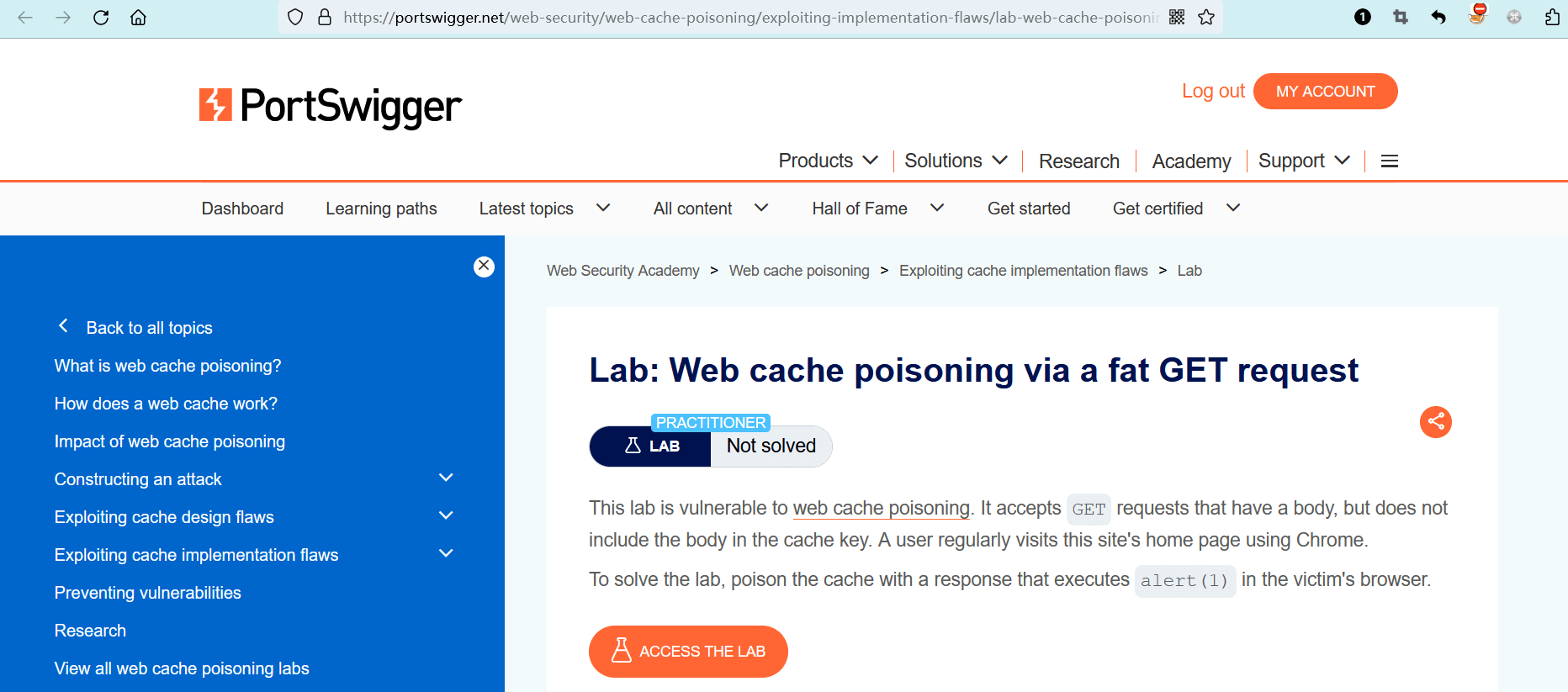Open the Dashboard tab
The height and width of the screenshot is (692, 1568).
point(242,209)
